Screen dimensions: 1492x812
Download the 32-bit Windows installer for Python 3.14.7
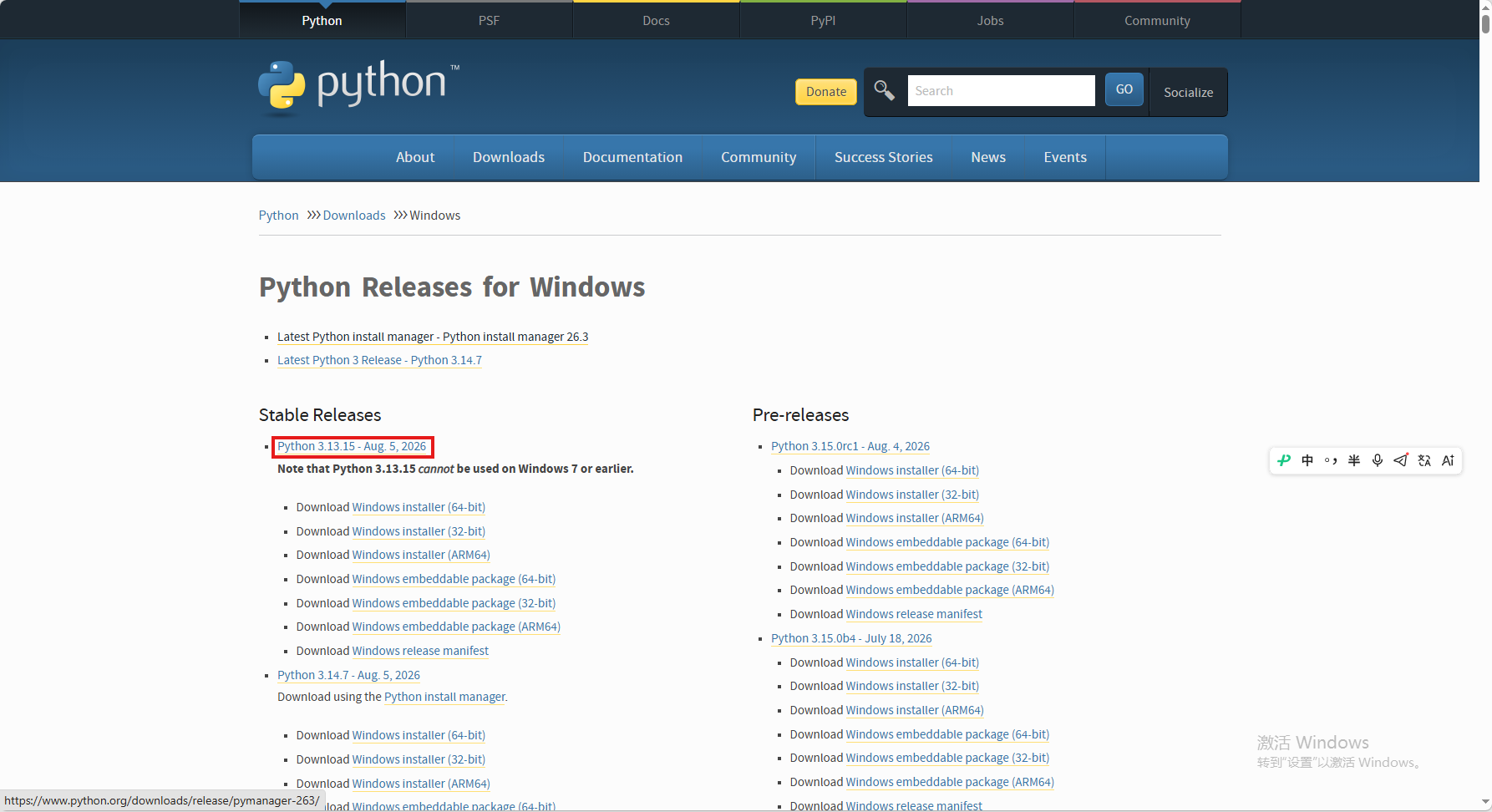click(419, 759)
